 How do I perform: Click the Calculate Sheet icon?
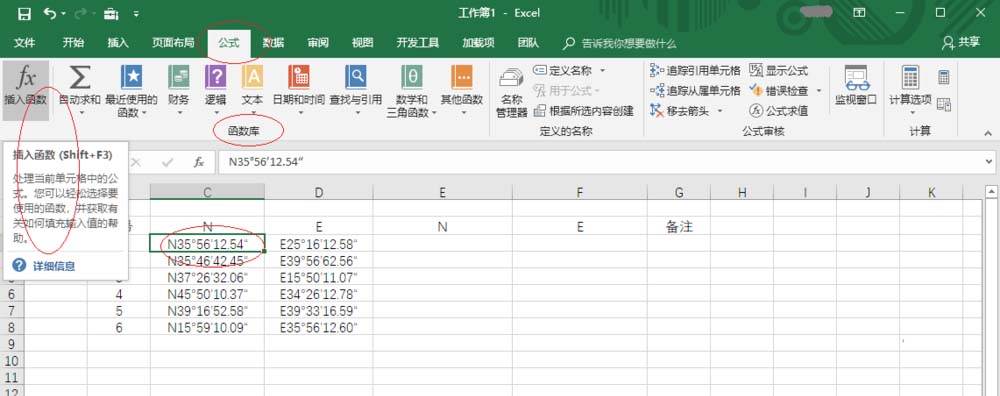944,104
